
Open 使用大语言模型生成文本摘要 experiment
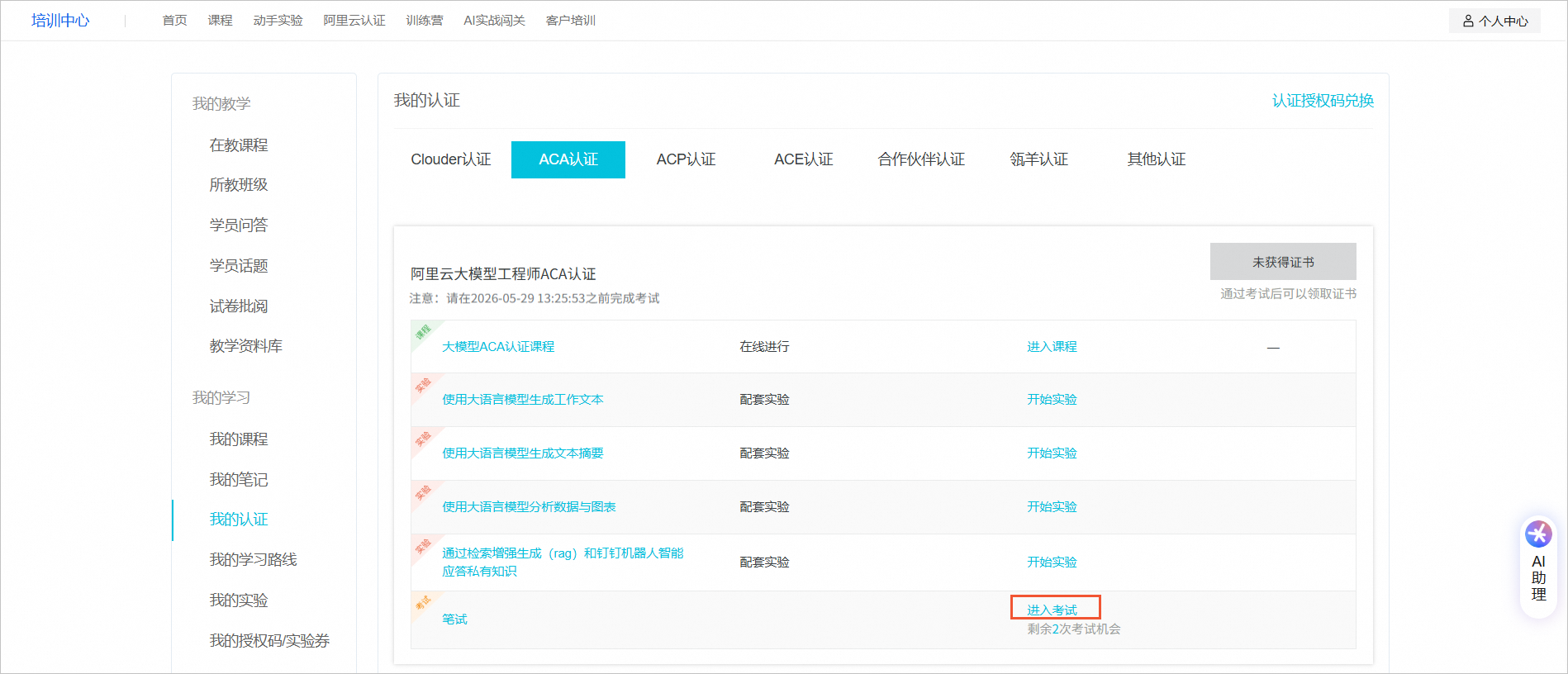pyautogui.click(x=523, y=453)
